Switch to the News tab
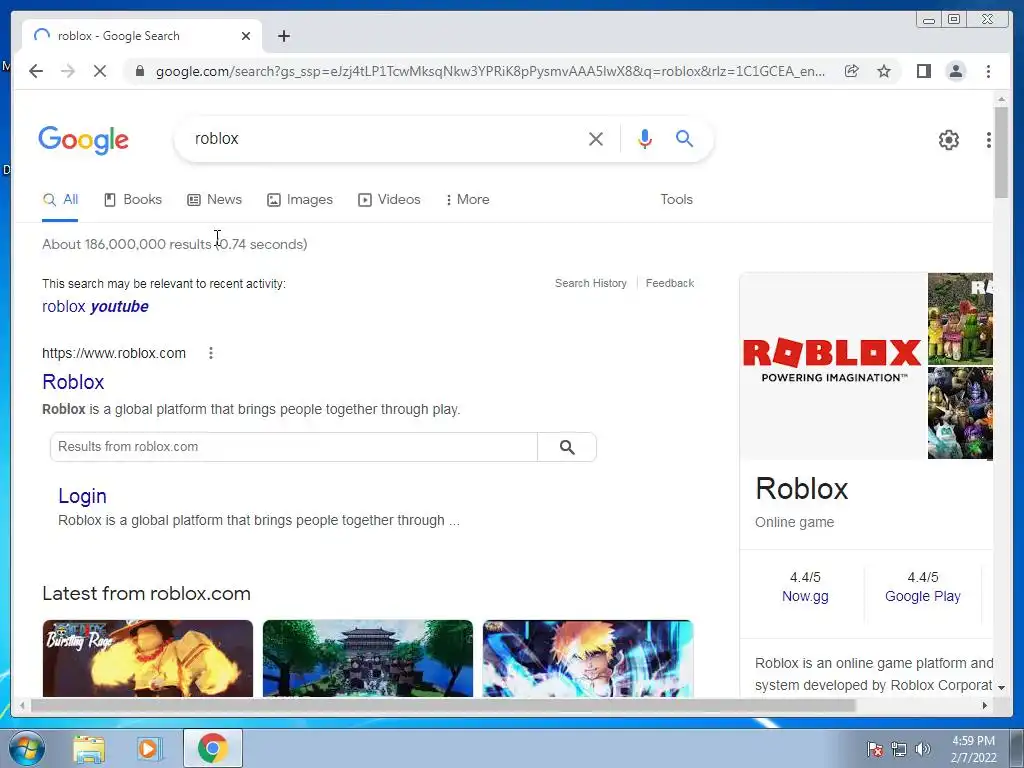The width and height of the screenshot is (1024, 768). [x=214, y=200]
